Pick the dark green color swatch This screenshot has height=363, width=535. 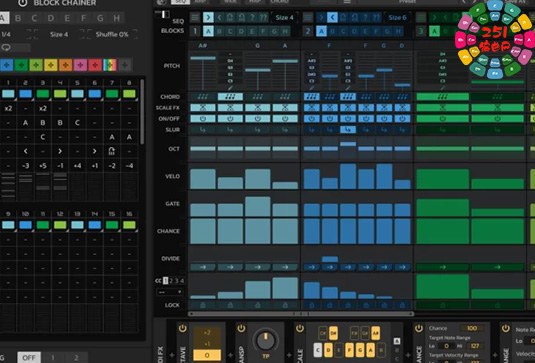click(21, 65)
